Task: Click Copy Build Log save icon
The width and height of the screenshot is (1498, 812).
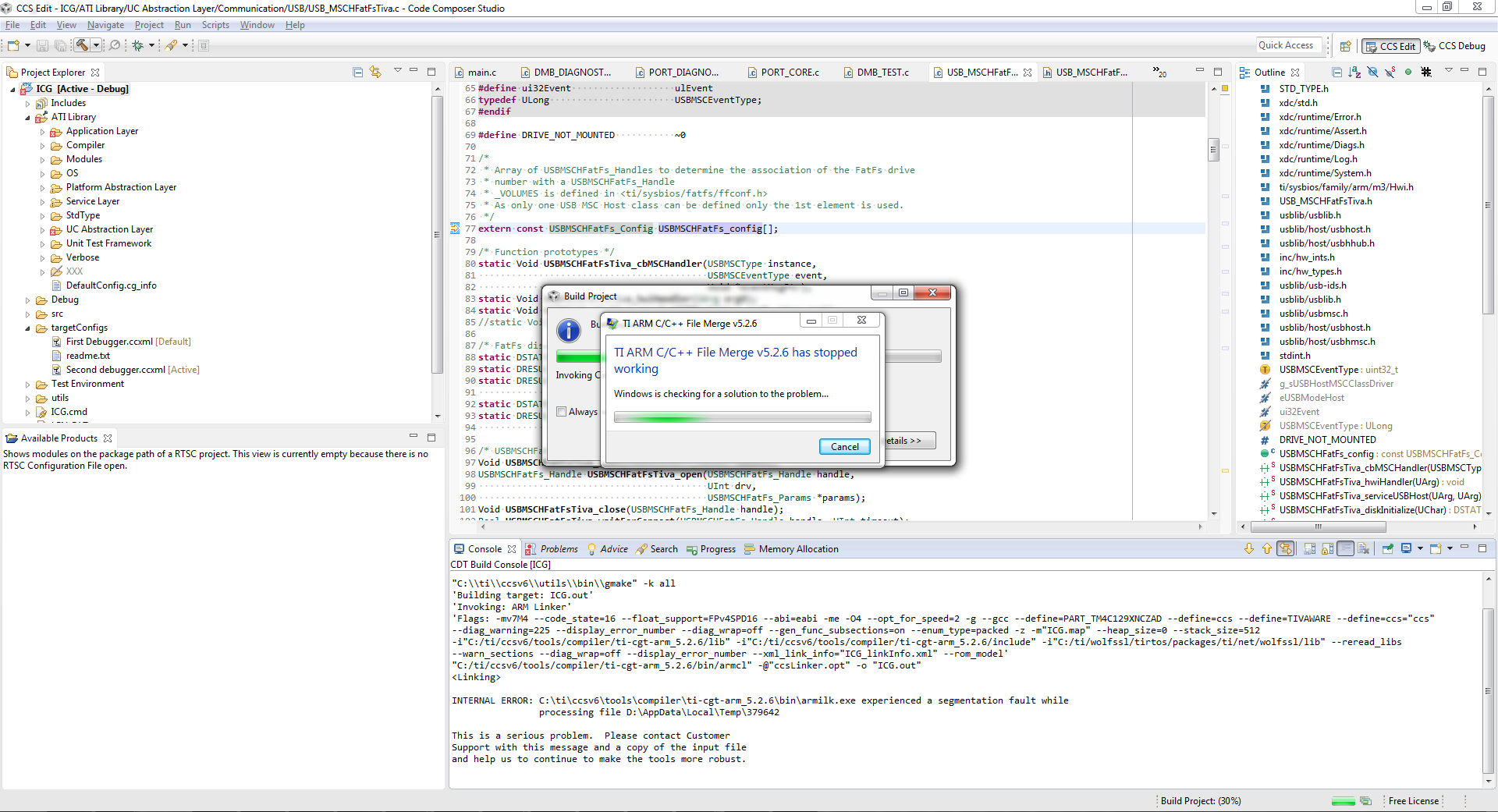Action: pos(1309,548)
